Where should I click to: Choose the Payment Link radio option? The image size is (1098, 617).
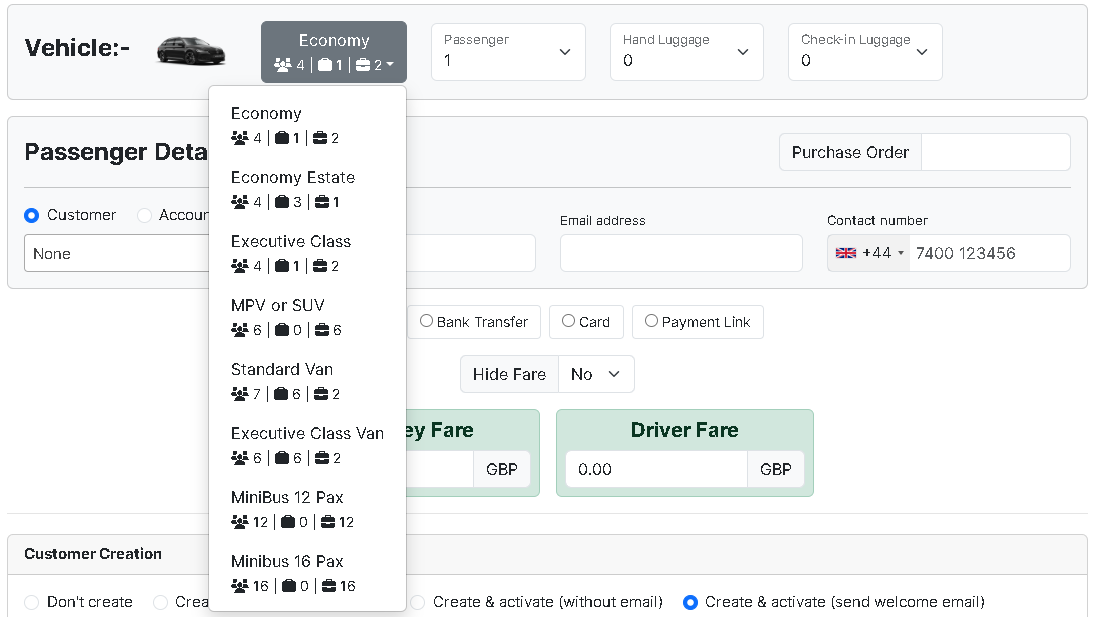(651, 321)
